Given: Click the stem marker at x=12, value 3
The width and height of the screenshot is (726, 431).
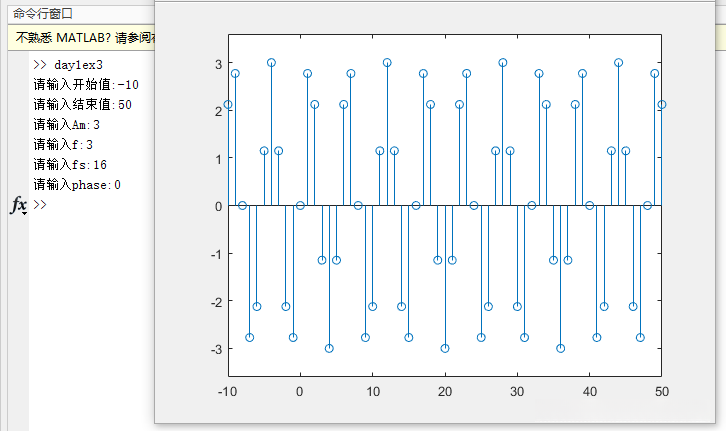Looking at the screenshot, I should 387,62.
